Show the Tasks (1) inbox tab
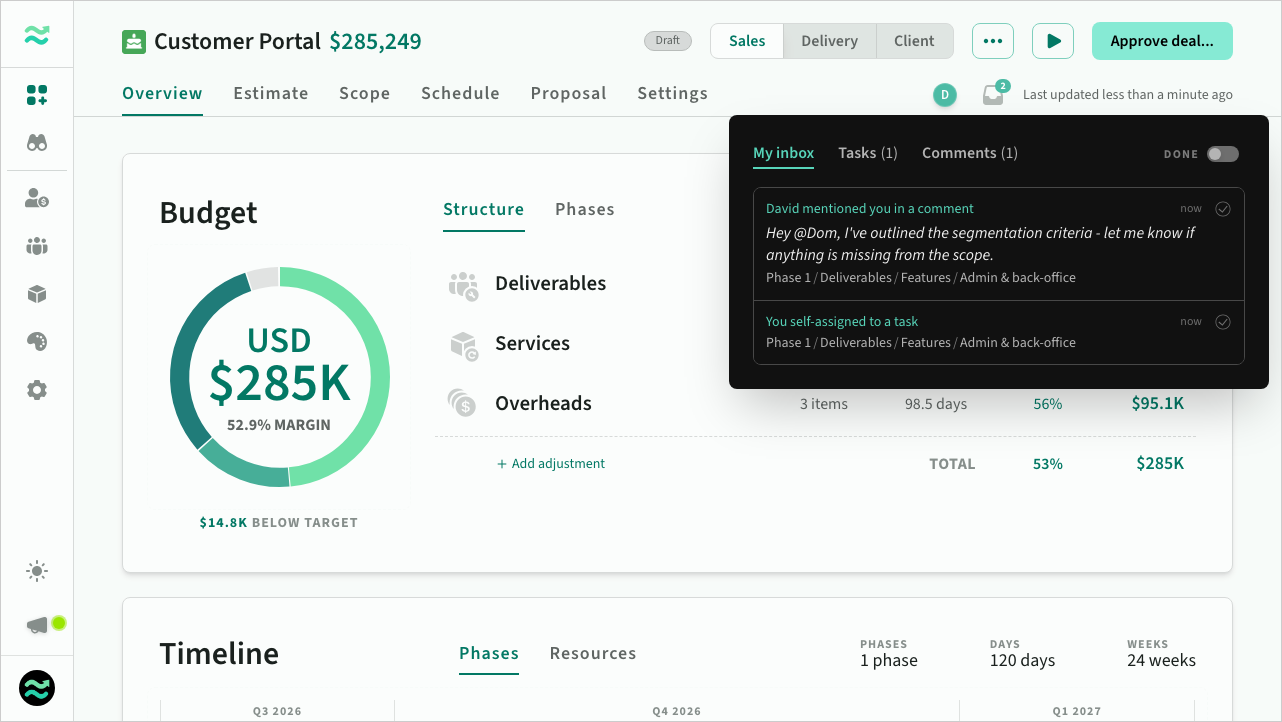 click(x=868, y=153)
